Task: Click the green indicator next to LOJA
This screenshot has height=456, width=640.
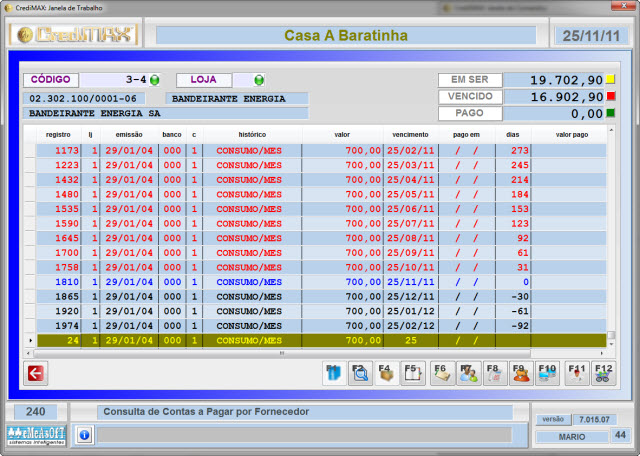Action: click(x=259, y=80)
